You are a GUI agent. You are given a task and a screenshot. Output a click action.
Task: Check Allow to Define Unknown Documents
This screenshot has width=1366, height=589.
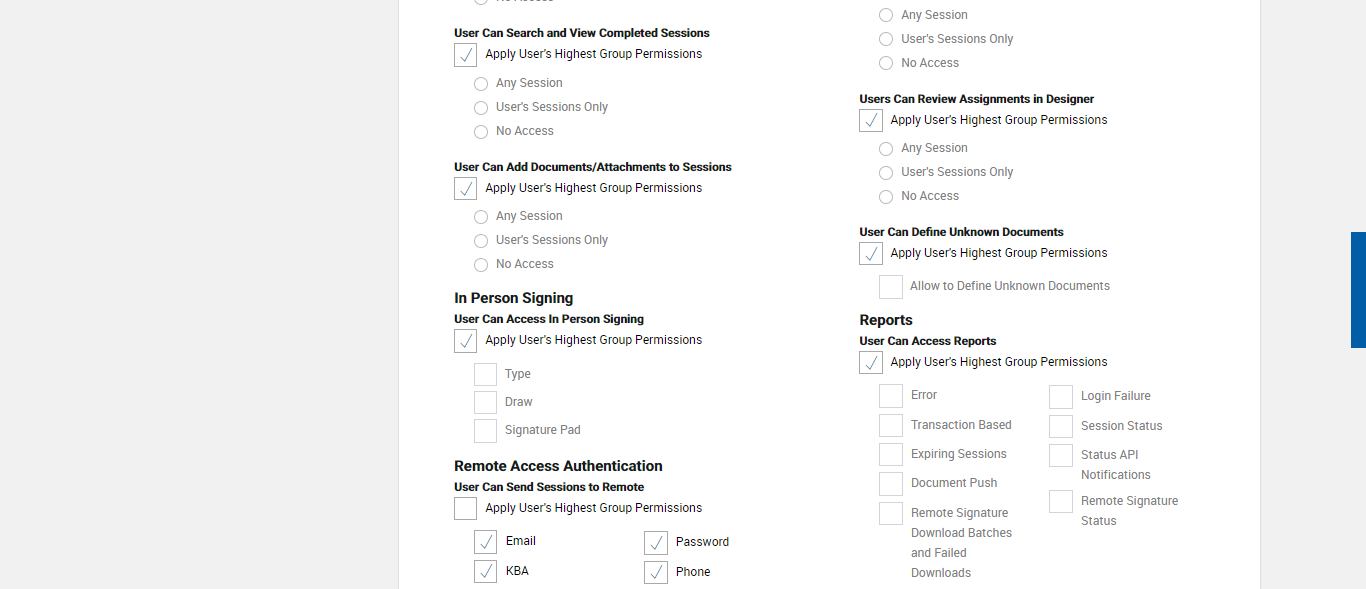pyautogui.click(x=891, y=287)
